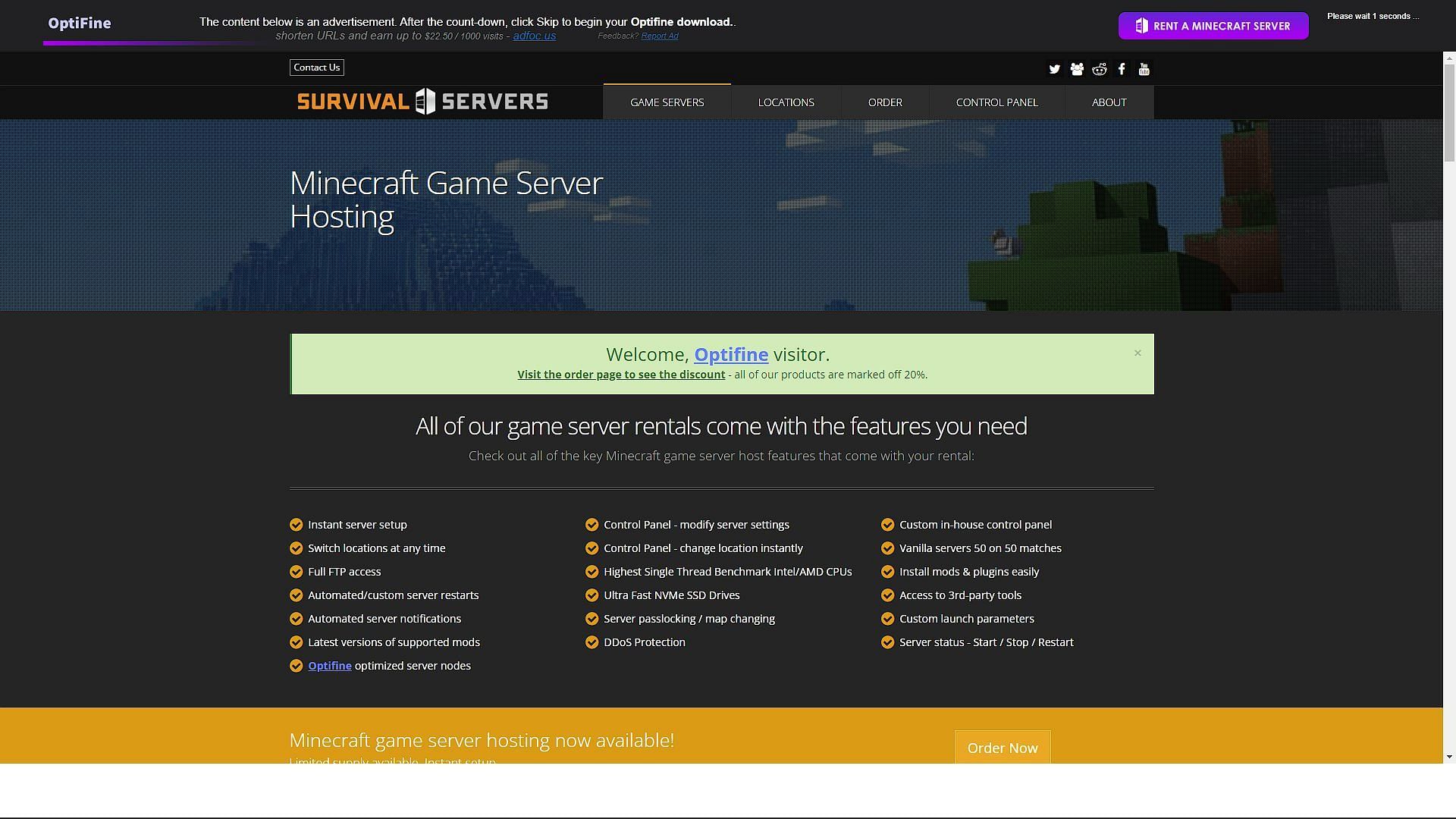Viewport: 1456px width, 819px height.
Task: Expand the GAME SERVERS navigation dropdown
Action: (667, 101)
